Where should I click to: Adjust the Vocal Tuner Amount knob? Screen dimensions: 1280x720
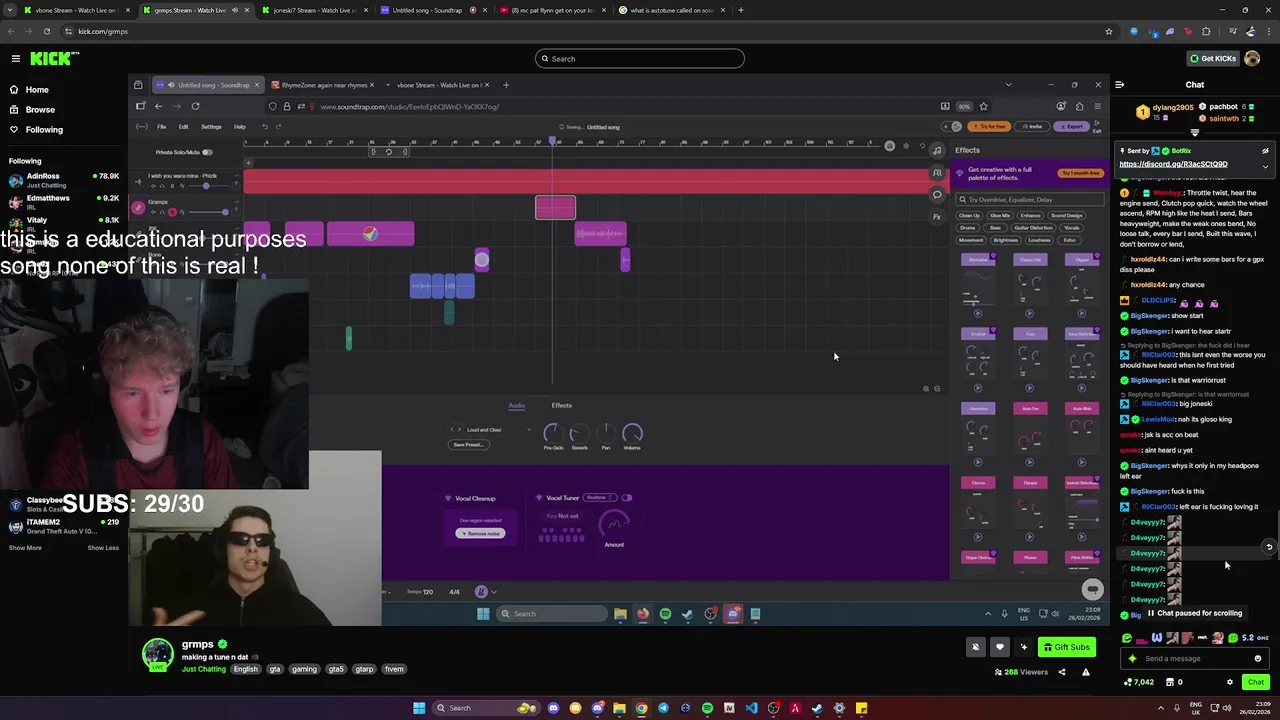614,524
